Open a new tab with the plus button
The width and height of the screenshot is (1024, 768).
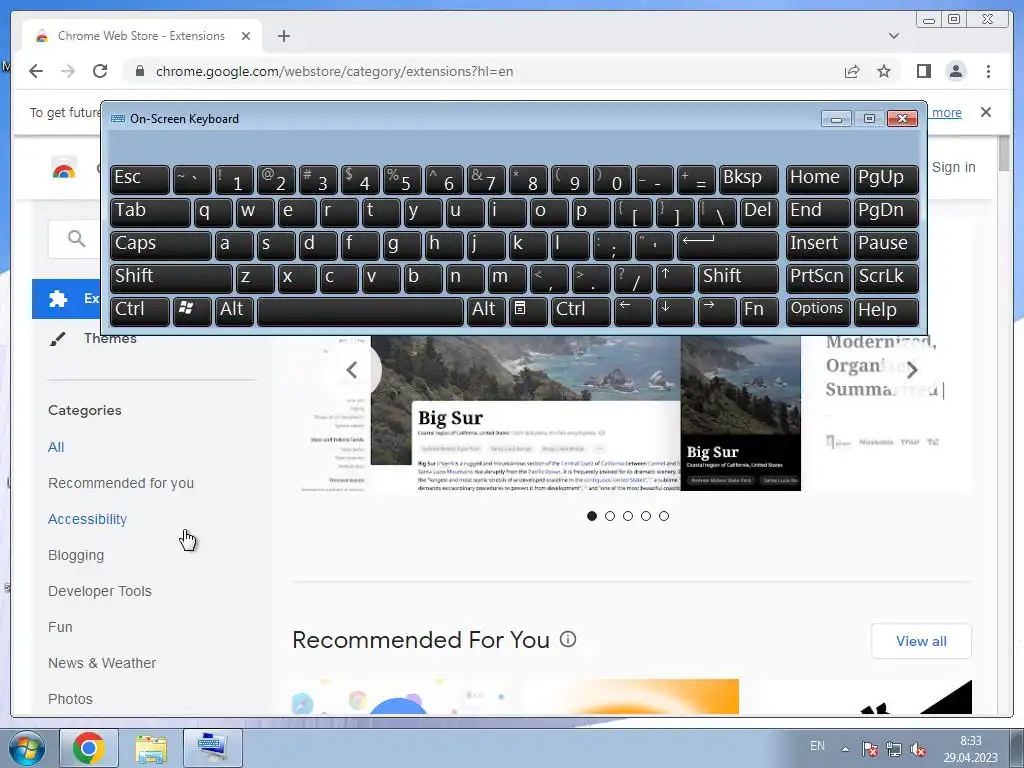coord(283,36)
